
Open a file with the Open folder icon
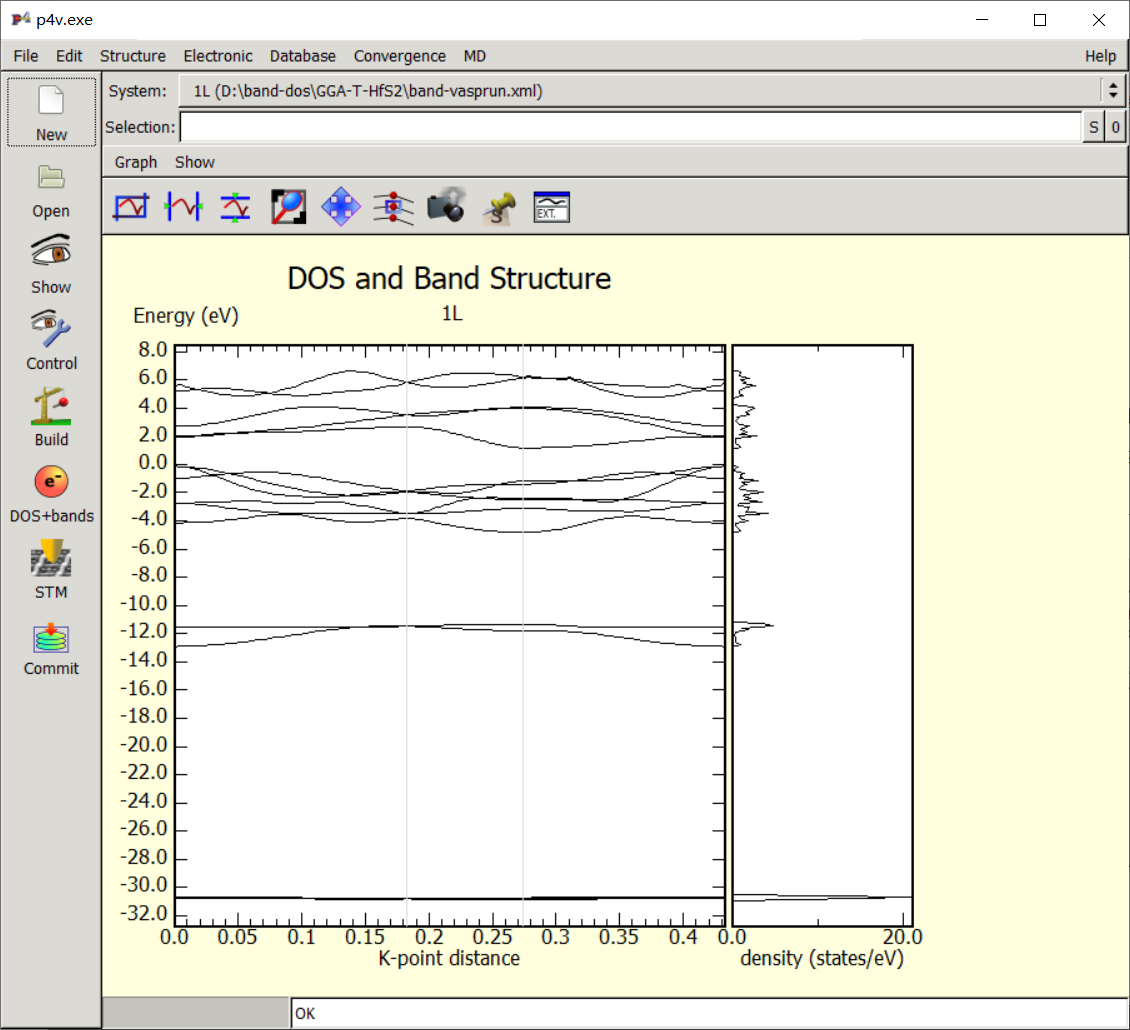pyautogui.click(x=51, y=177)
